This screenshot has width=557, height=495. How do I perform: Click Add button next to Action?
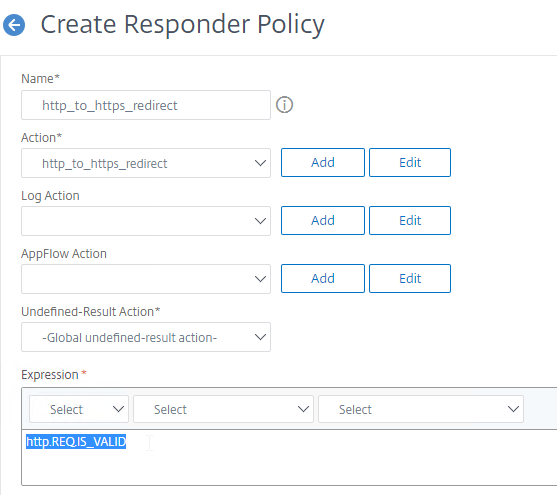tap(323, 162)
